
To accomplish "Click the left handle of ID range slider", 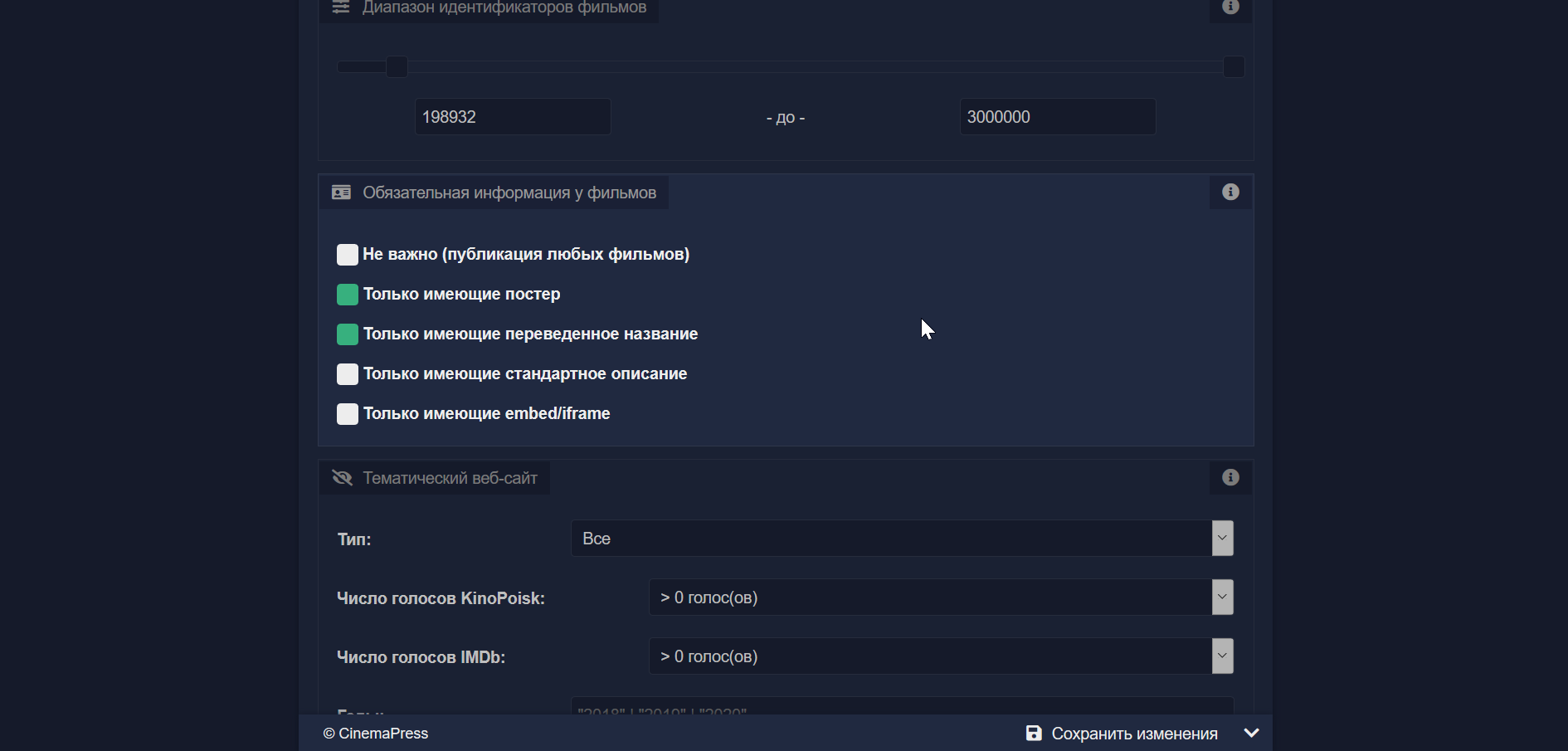I will click(397, 66).
